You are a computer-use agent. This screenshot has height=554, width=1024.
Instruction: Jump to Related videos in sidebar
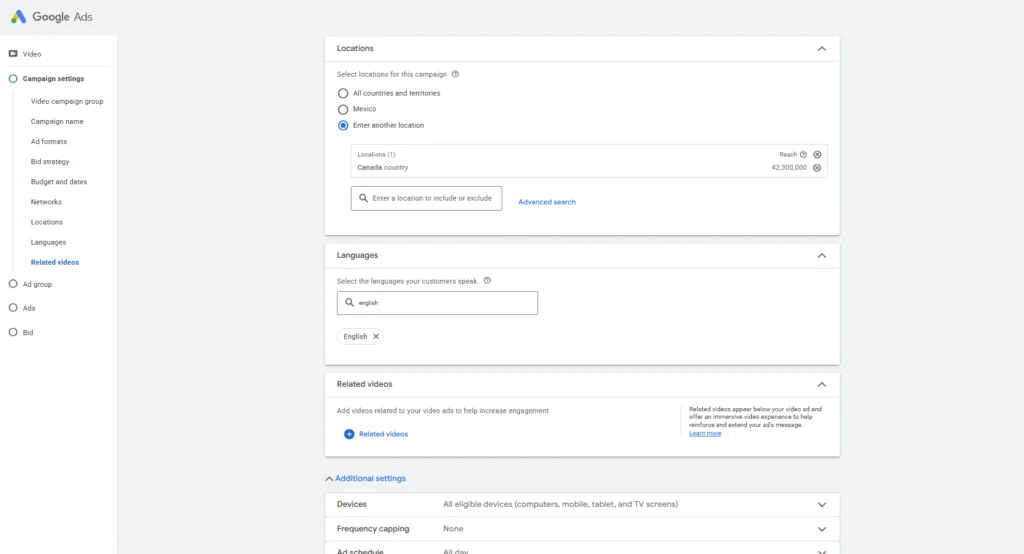coord(55,262)
